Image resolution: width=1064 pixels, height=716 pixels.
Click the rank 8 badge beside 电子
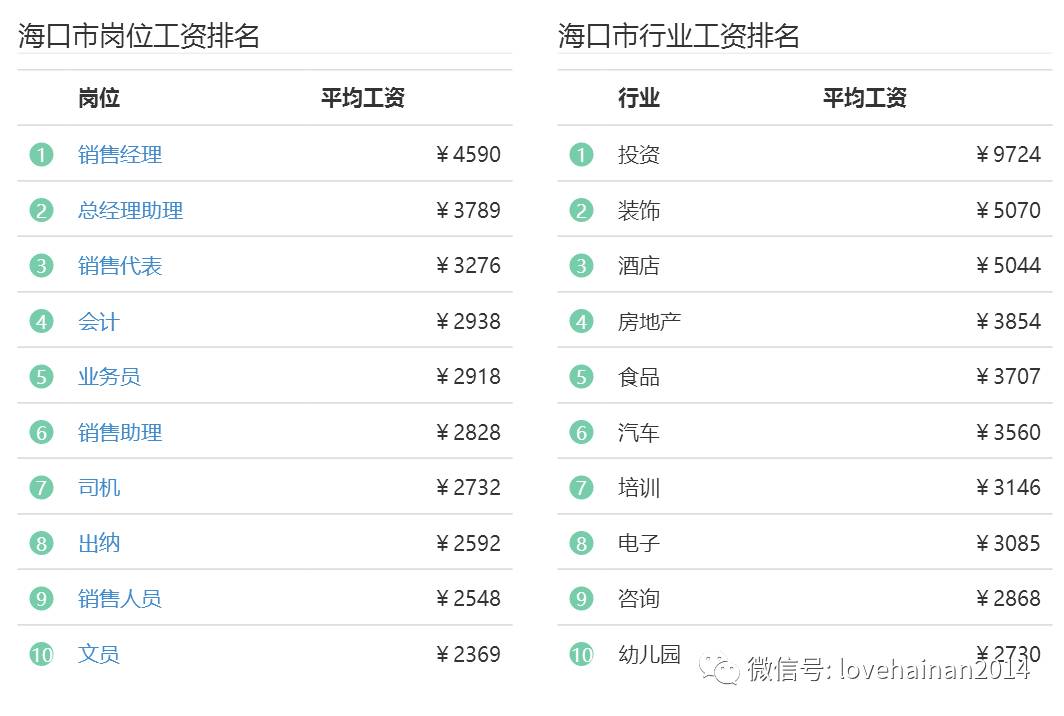click(x=580, y=543)
